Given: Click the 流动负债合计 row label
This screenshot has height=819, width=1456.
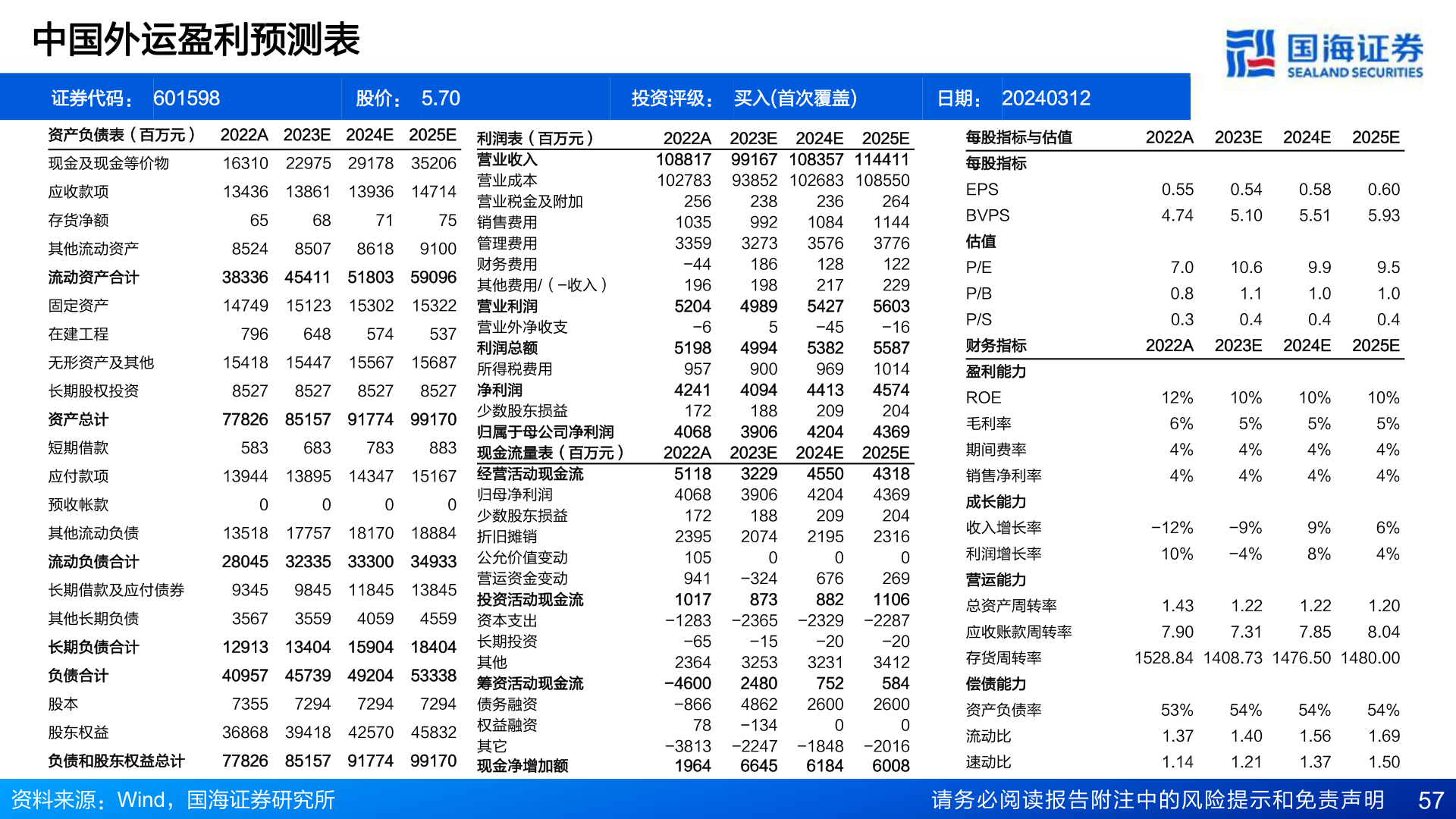Looking at the screenshot, I should 93,562.
